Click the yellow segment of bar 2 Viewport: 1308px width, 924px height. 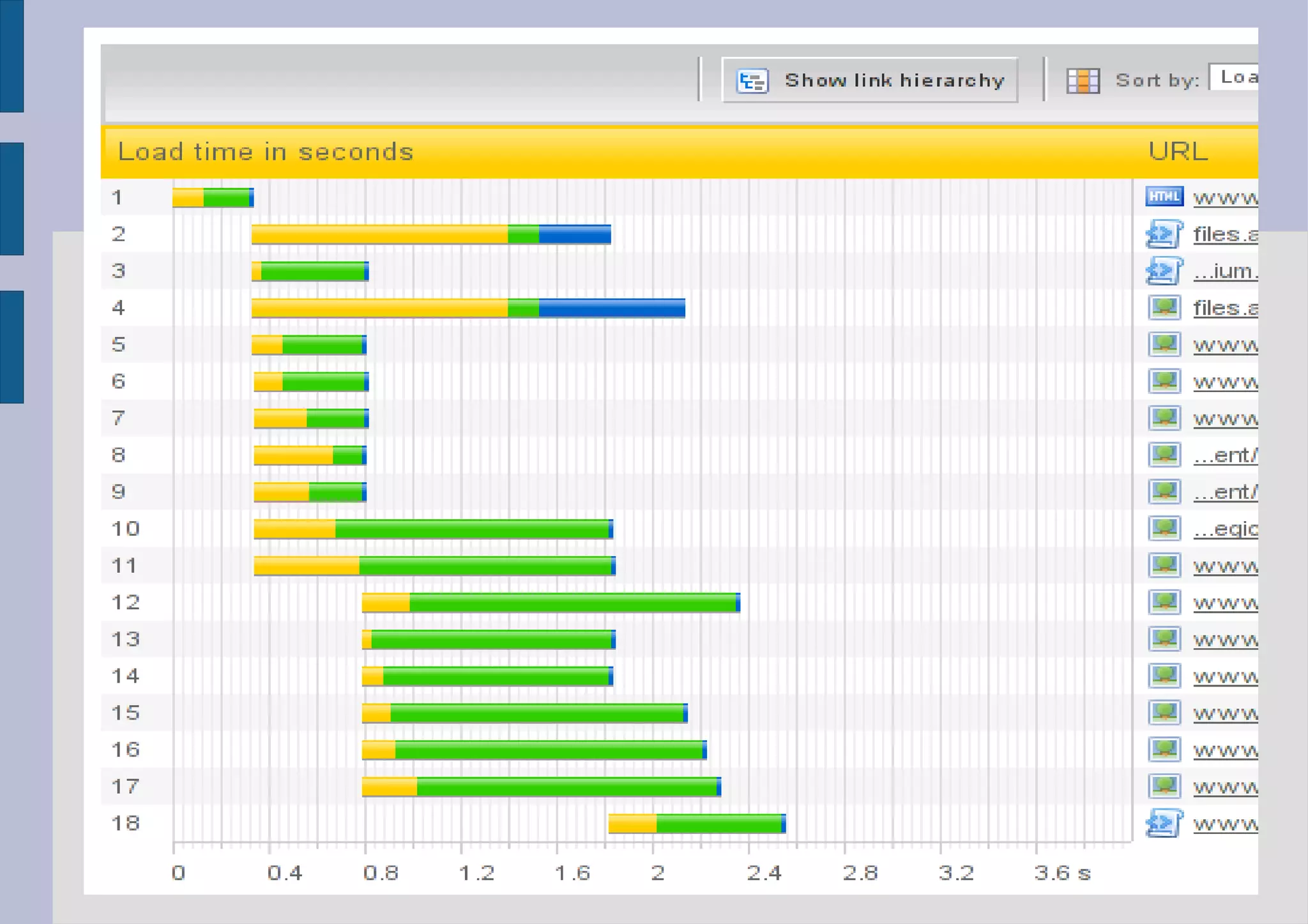tap(379, 234)
